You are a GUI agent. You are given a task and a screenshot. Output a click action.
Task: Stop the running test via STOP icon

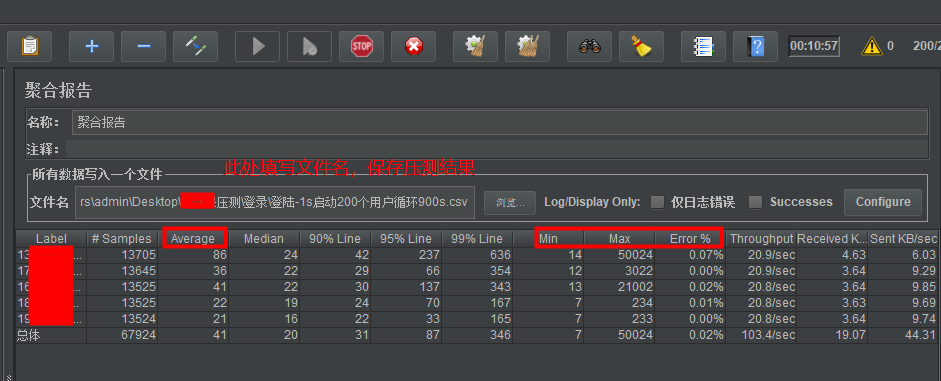pyautogui.click(x=362, y=46)
